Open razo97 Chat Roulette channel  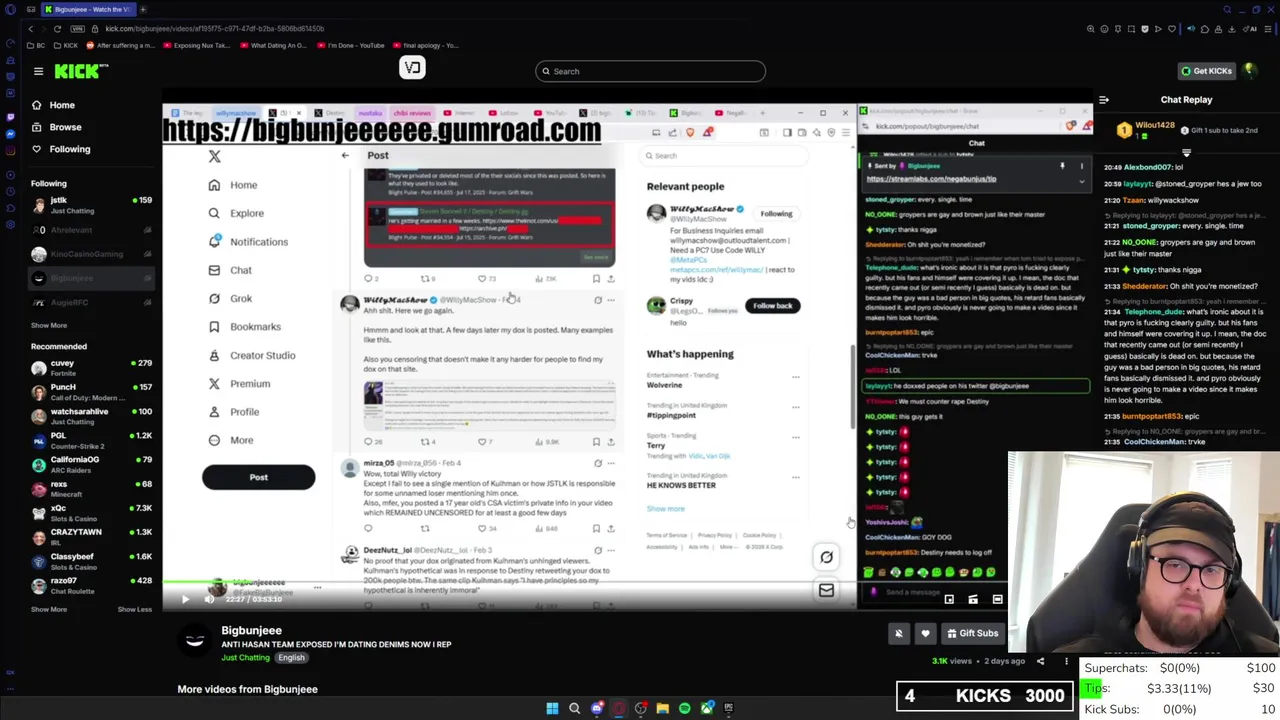tap(91, 585)
